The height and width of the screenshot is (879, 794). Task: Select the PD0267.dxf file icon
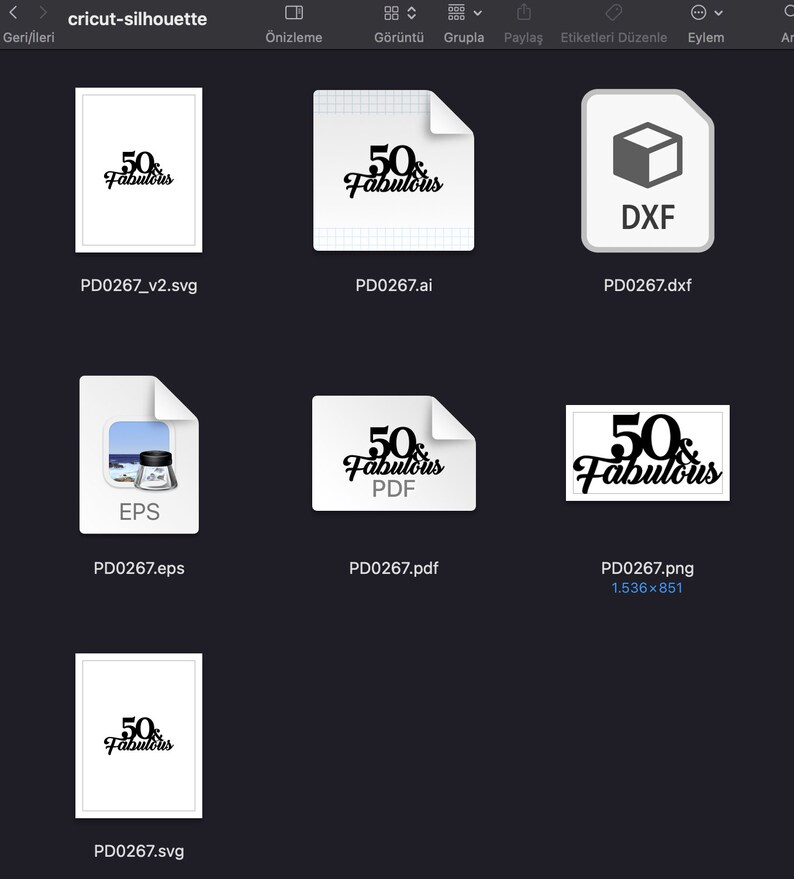click(x=648, y=170)
